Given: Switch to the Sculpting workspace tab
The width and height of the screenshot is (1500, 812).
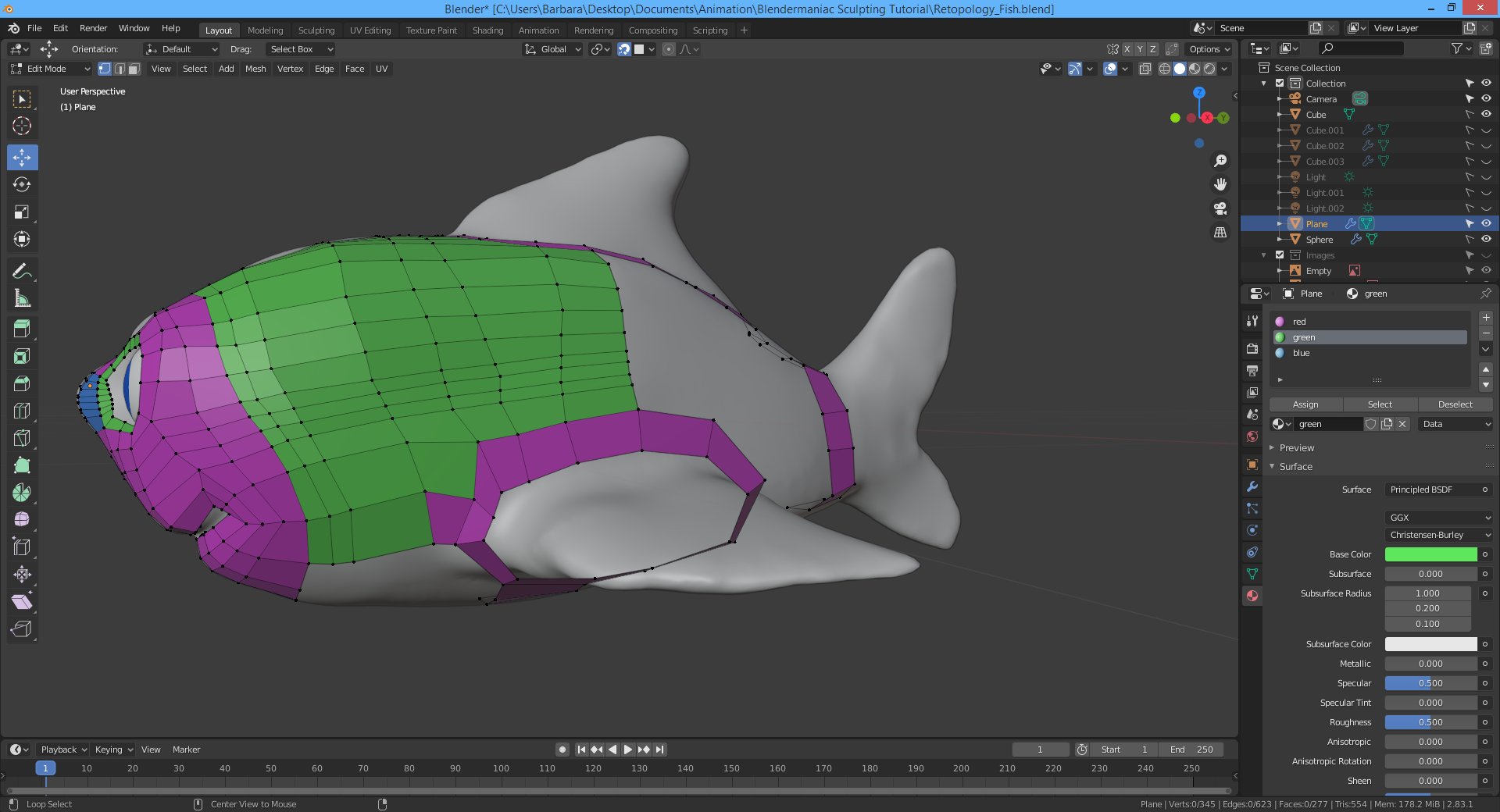Looking at the screenshot, I should [316, 30].
